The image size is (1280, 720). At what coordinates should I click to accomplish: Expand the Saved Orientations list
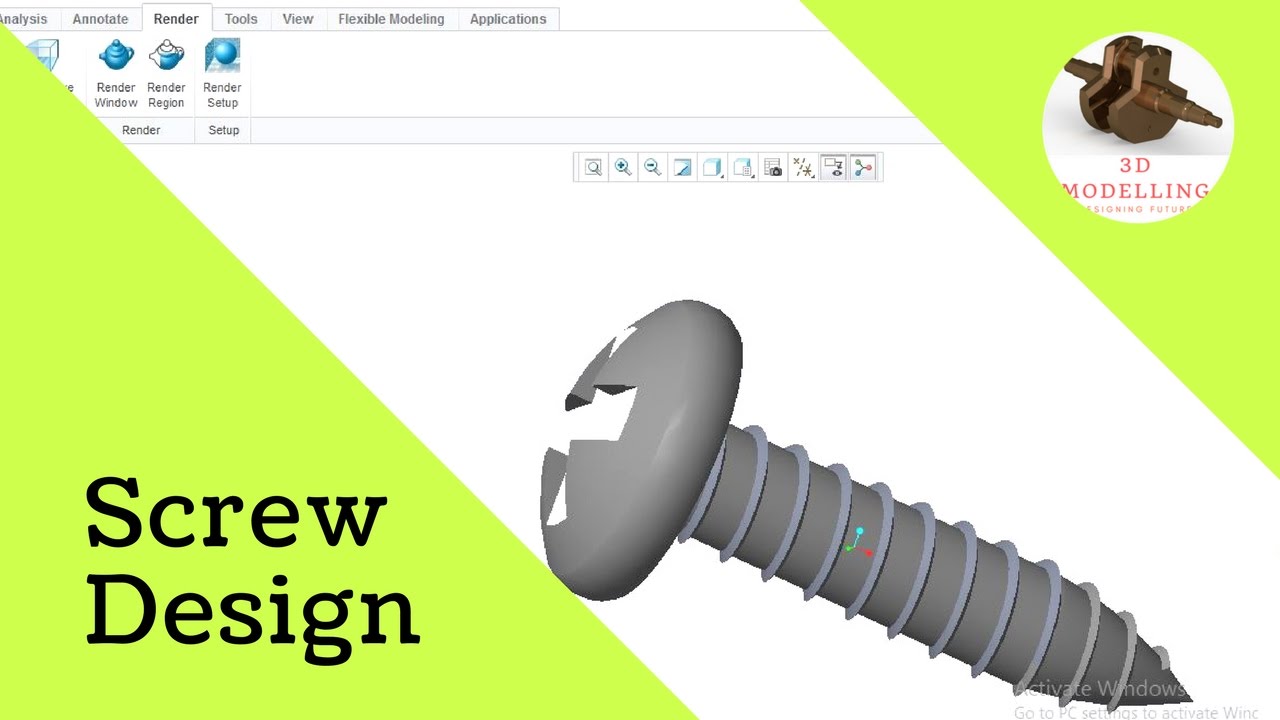[743, 168]
